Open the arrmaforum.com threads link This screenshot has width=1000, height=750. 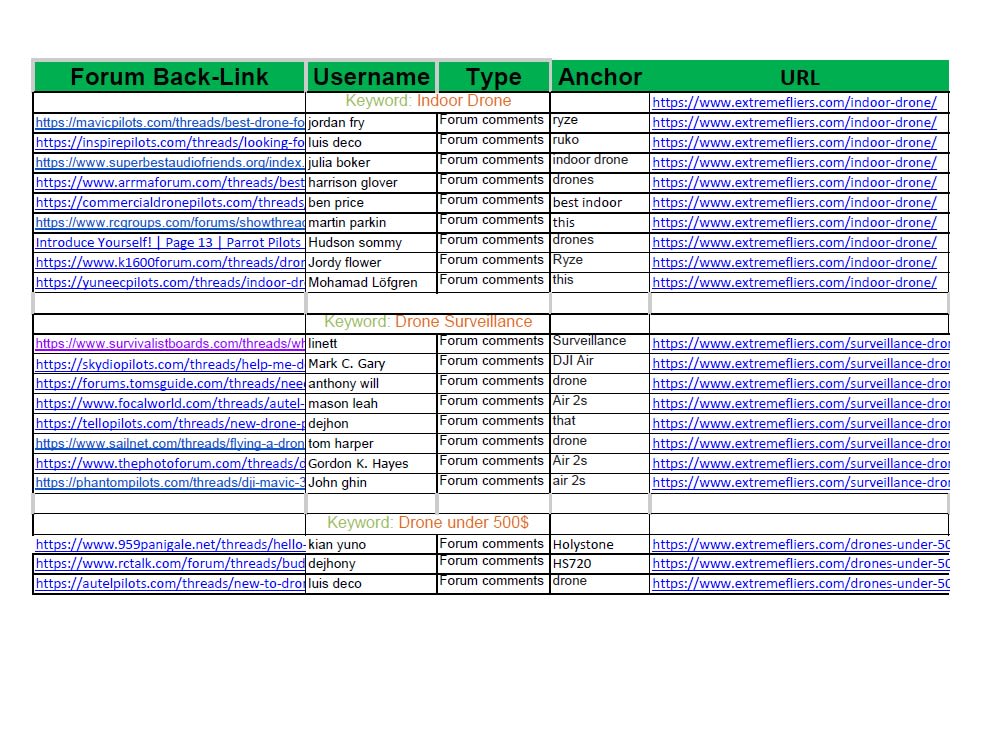(170, 182)
